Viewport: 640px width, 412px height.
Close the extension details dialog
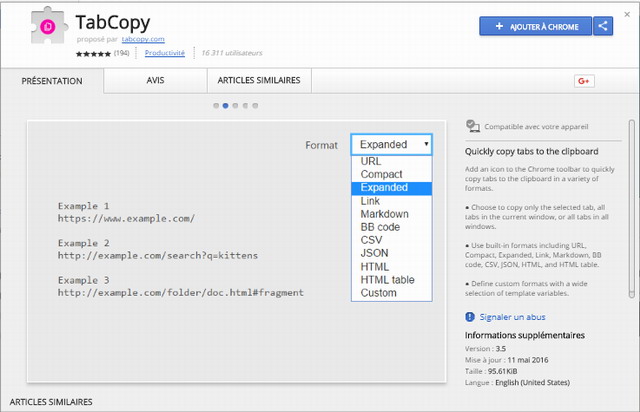(627, 15)
